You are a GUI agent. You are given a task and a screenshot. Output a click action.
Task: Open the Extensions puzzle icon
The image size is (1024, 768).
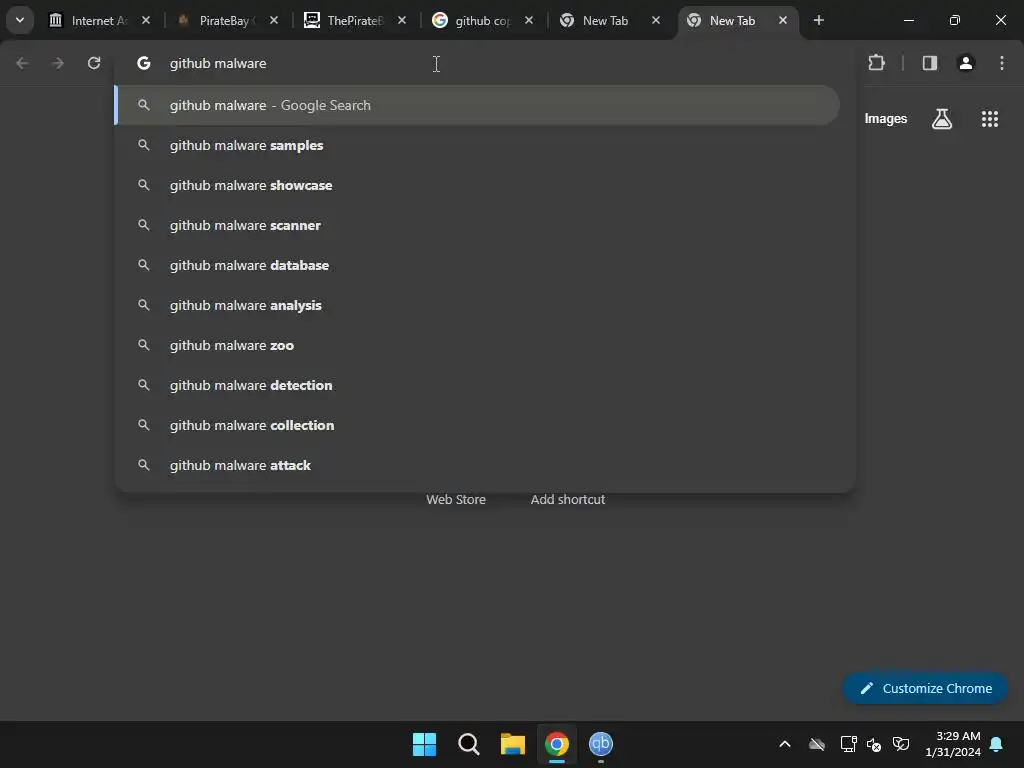[x=876, y=63]
